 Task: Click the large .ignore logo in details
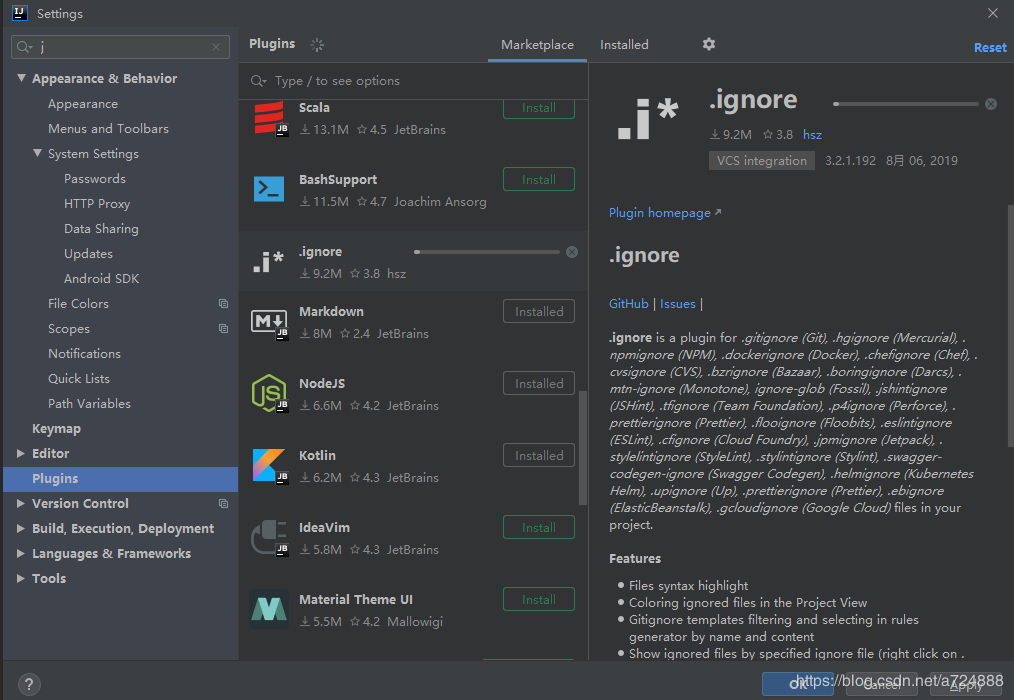(x=647, y=118)
